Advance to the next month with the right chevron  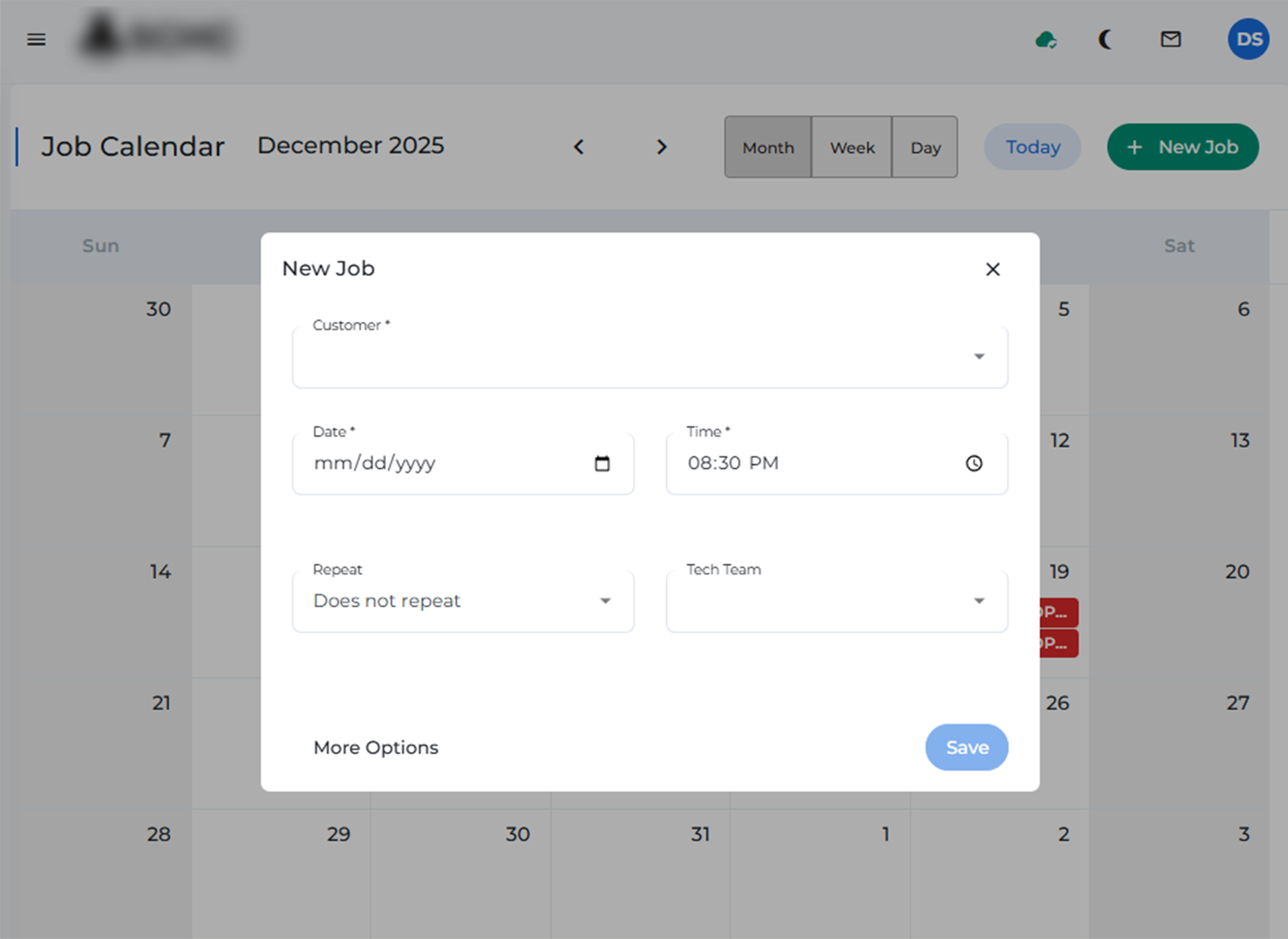[661, 147]
